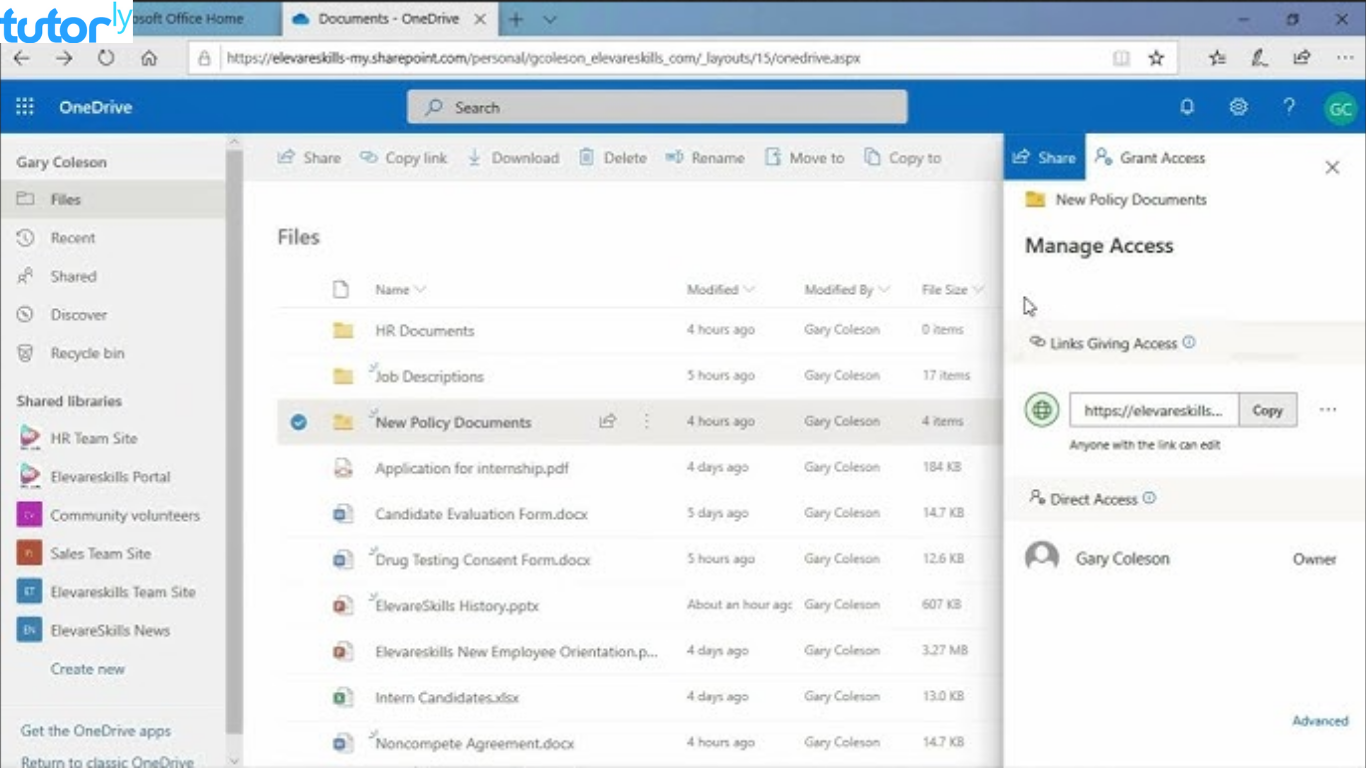Open the help question mark icon
The width and height of the screenshot is (1366, 768).
(1289, 107)
